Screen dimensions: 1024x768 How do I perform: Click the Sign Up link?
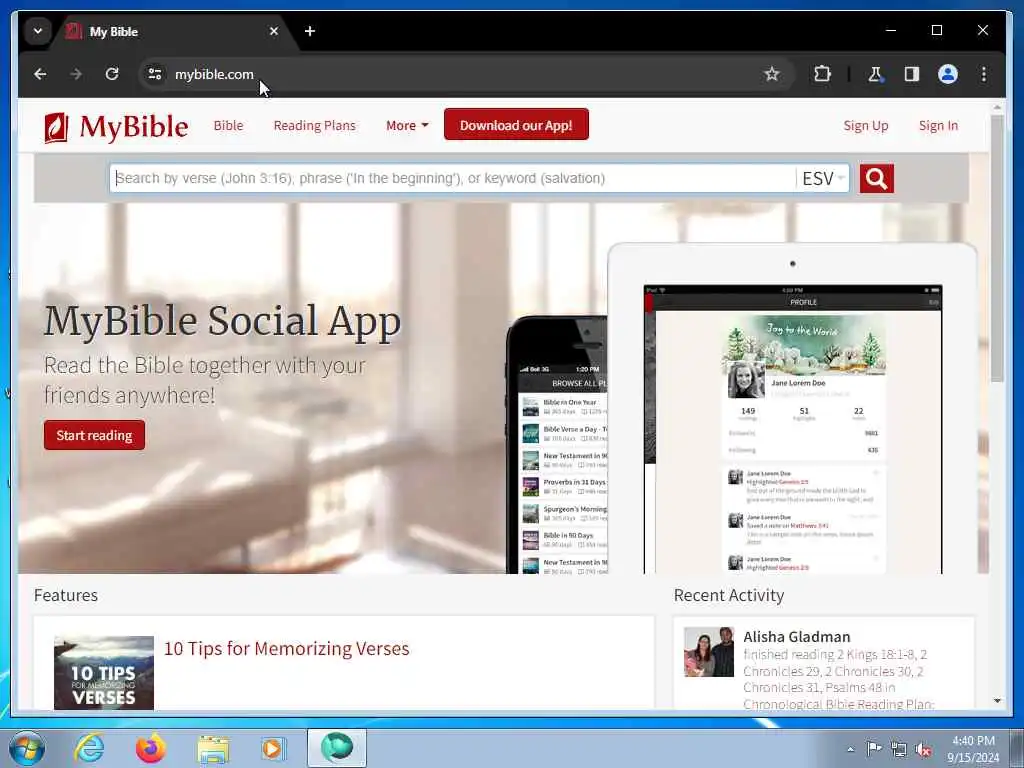click(865, 125)
